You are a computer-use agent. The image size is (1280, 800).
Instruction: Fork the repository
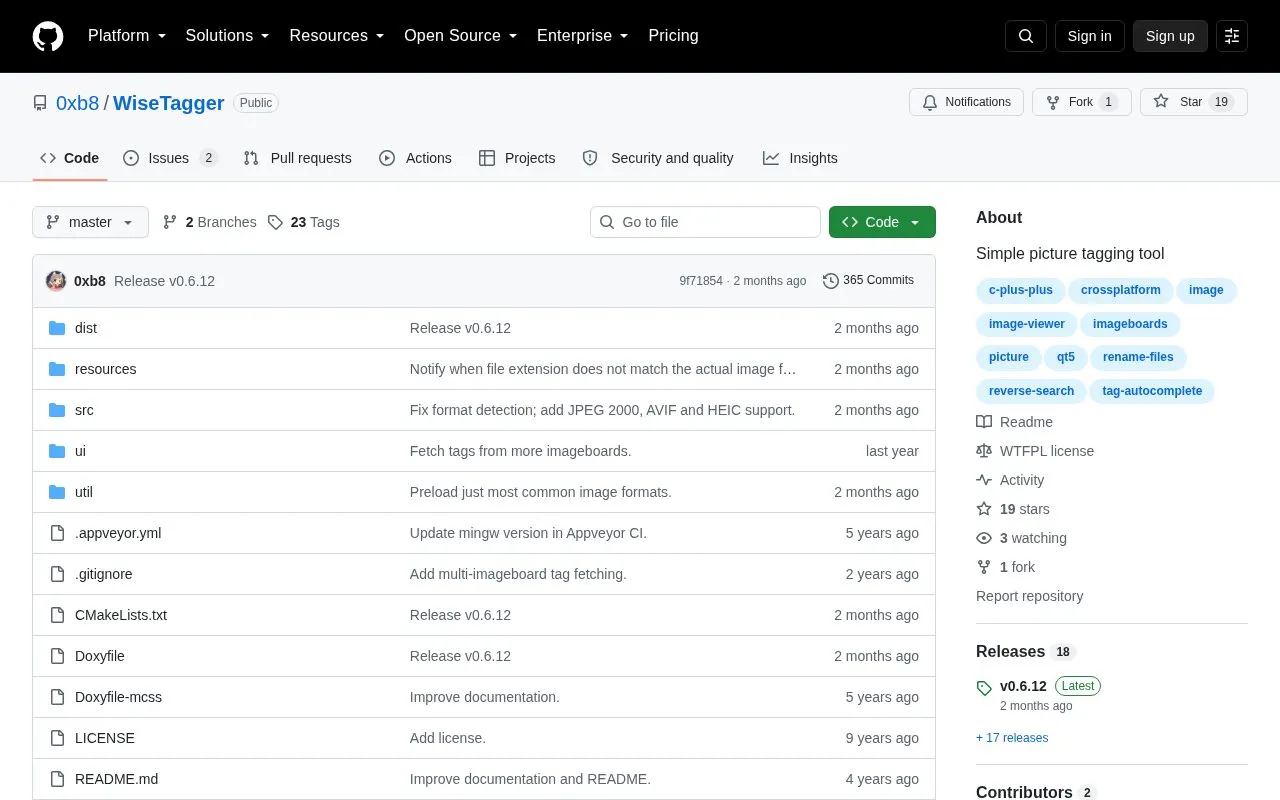(1082, 102)
